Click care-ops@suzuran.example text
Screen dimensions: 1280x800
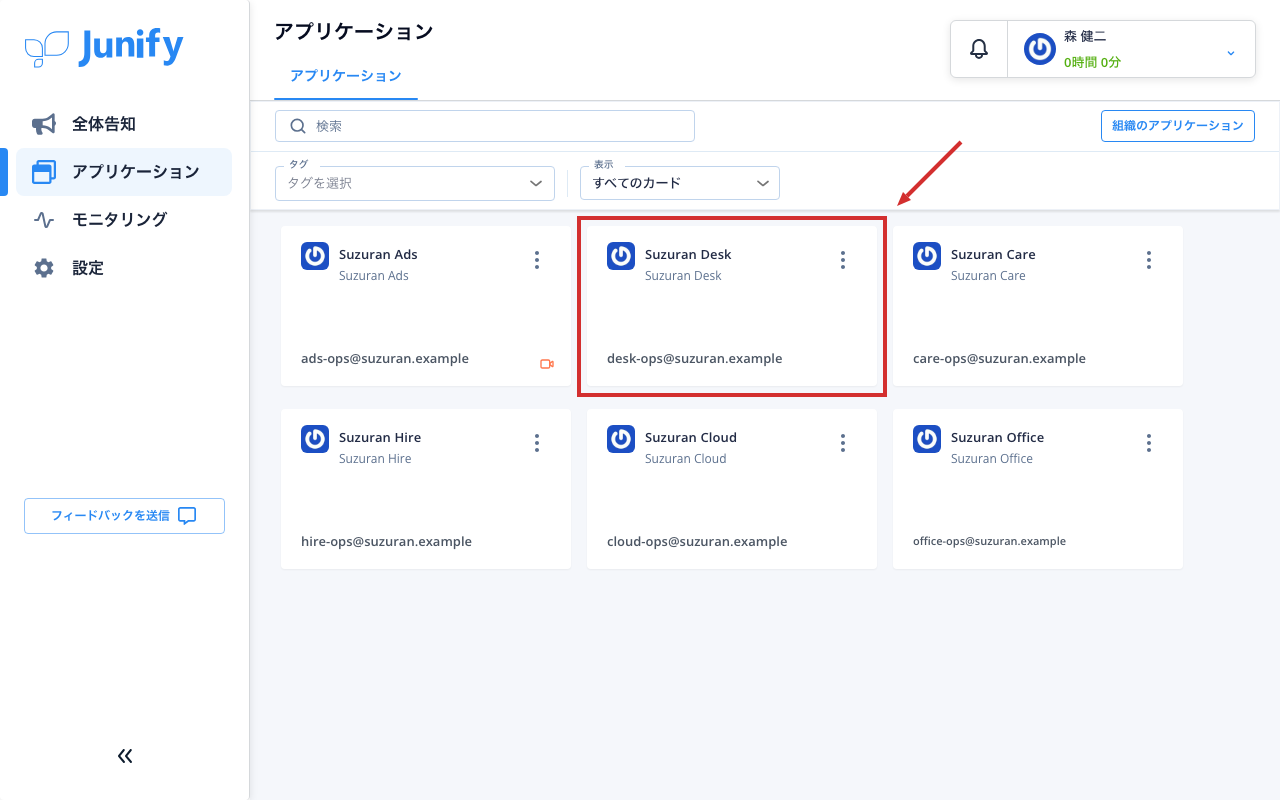pos(999,359)
